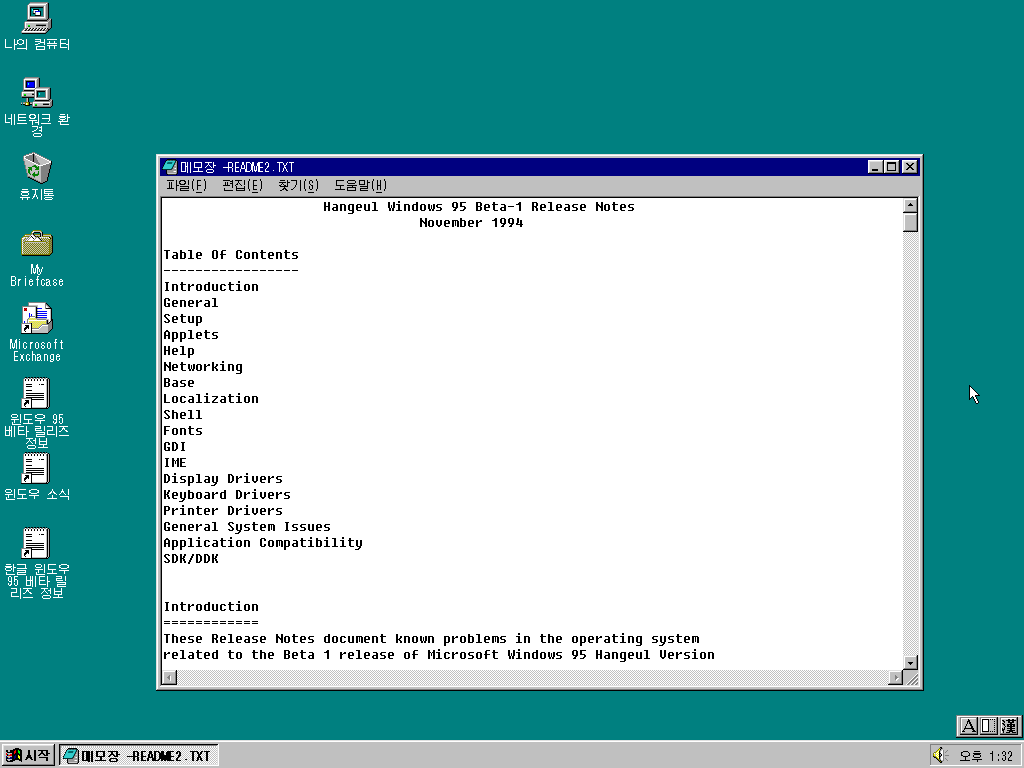
Task: Open the 시작 Start button
Action: (28, 756)
